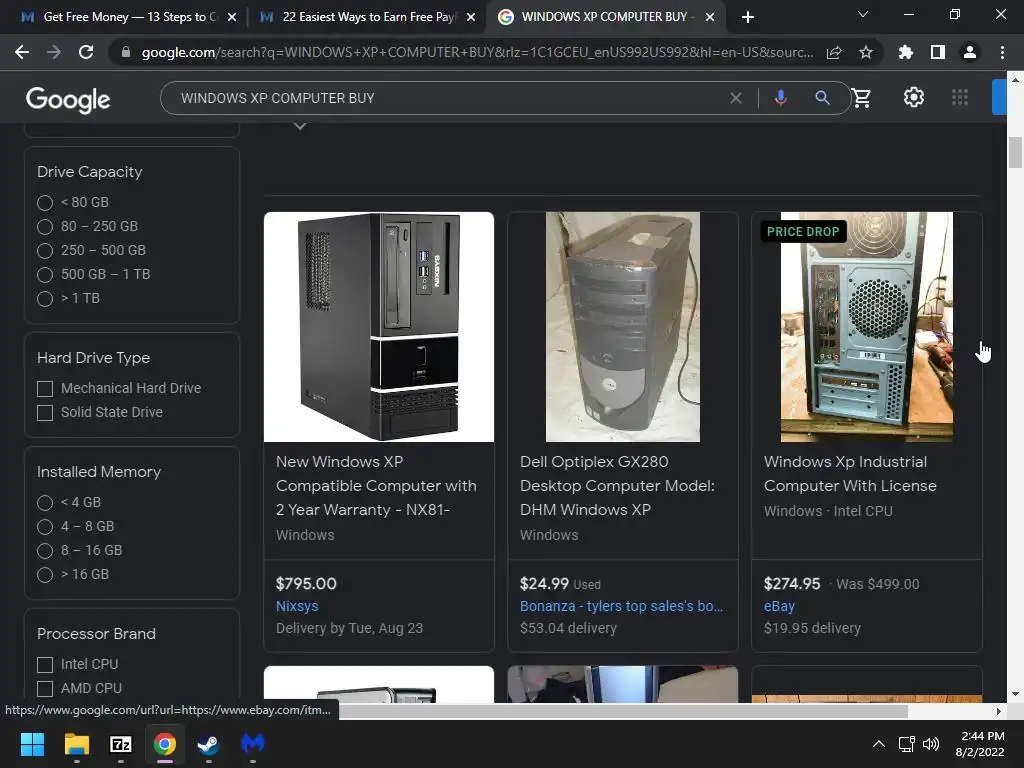Viewport: 1024px width, 768px height.
Task: Open tab search dropdown in Chrome
Action: point(863,14)
